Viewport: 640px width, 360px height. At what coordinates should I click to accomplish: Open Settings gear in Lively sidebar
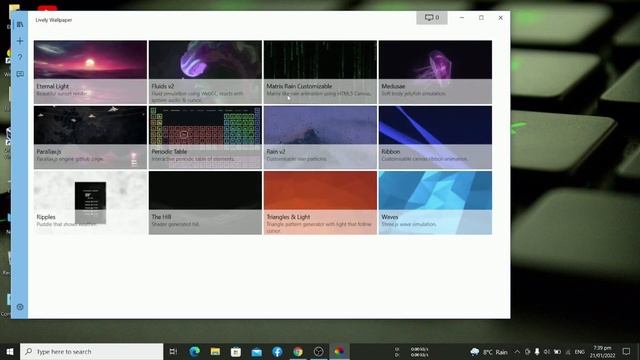coord(20,307)
